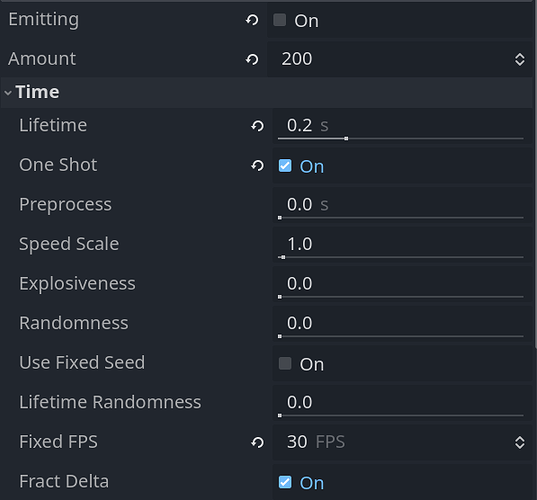Reset the One Shot property
The height and width of the screenshot is (500, 537).
[258, 166]
